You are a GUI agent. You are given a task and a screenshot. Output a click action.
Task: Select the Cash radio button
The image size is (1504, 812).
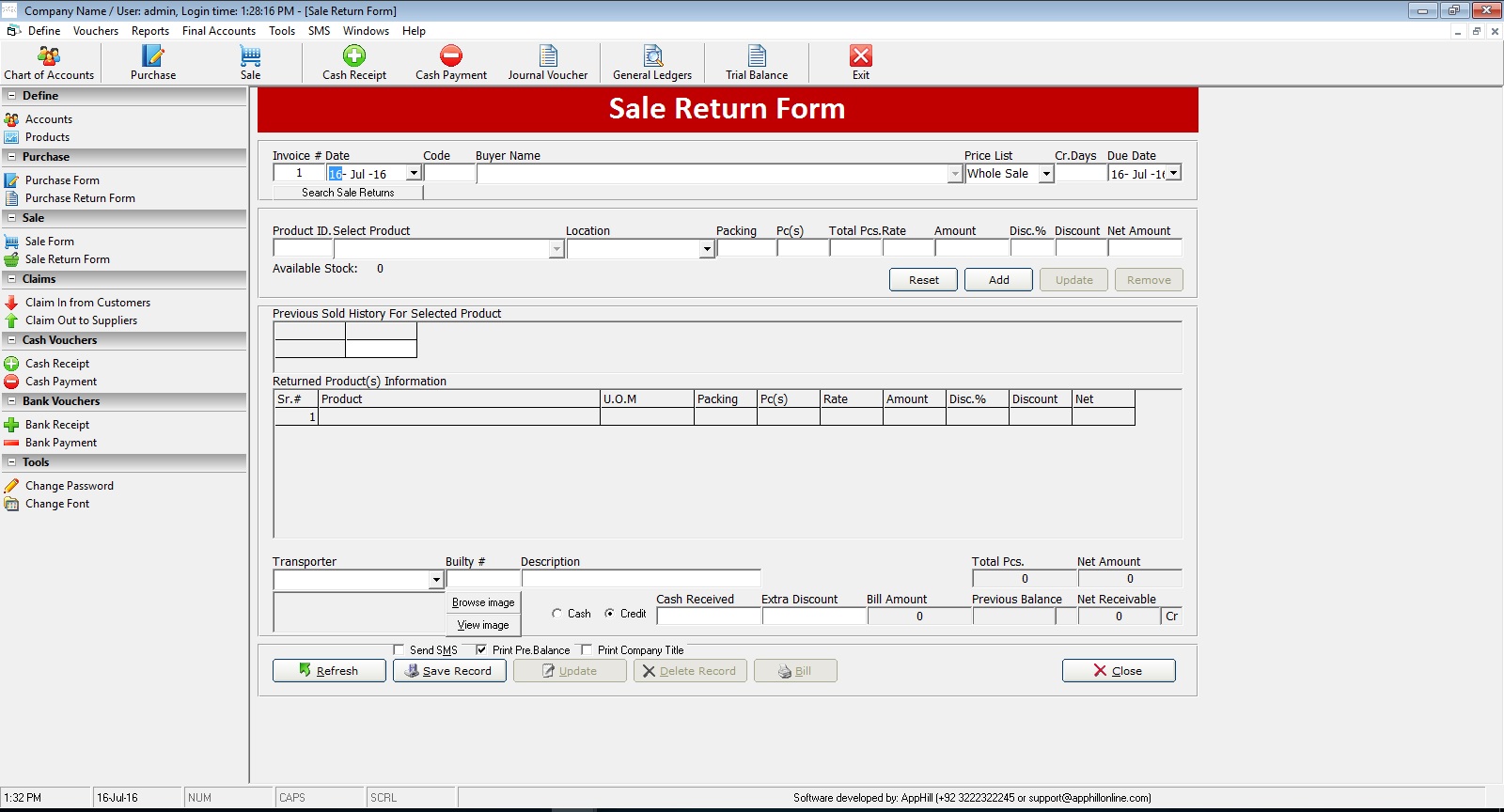click(557, 614)
